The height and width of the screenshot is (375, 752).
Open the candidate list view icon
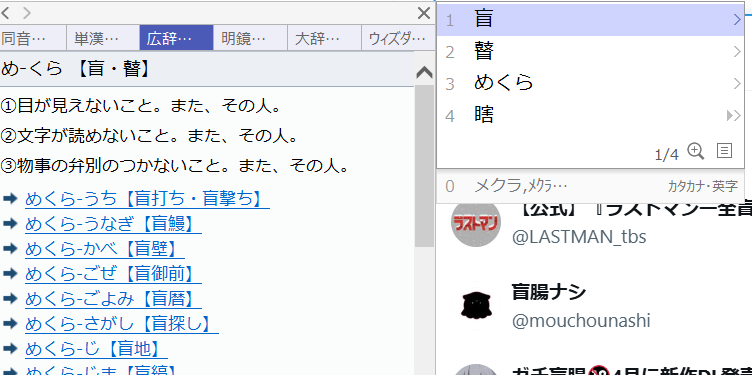[x=724, y=151]
